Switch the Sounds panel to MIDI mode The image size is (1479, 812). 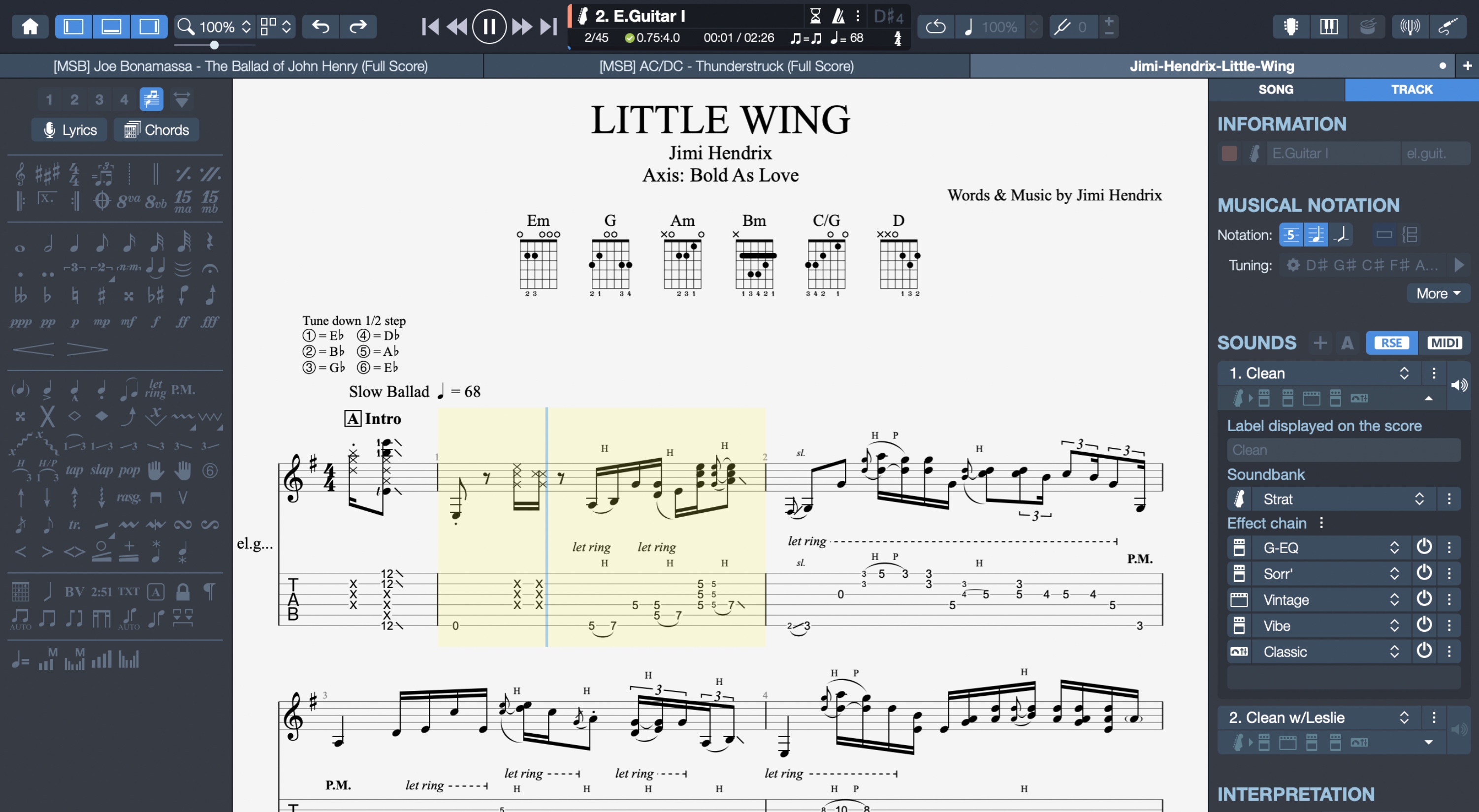click(x=1445, y=343)
